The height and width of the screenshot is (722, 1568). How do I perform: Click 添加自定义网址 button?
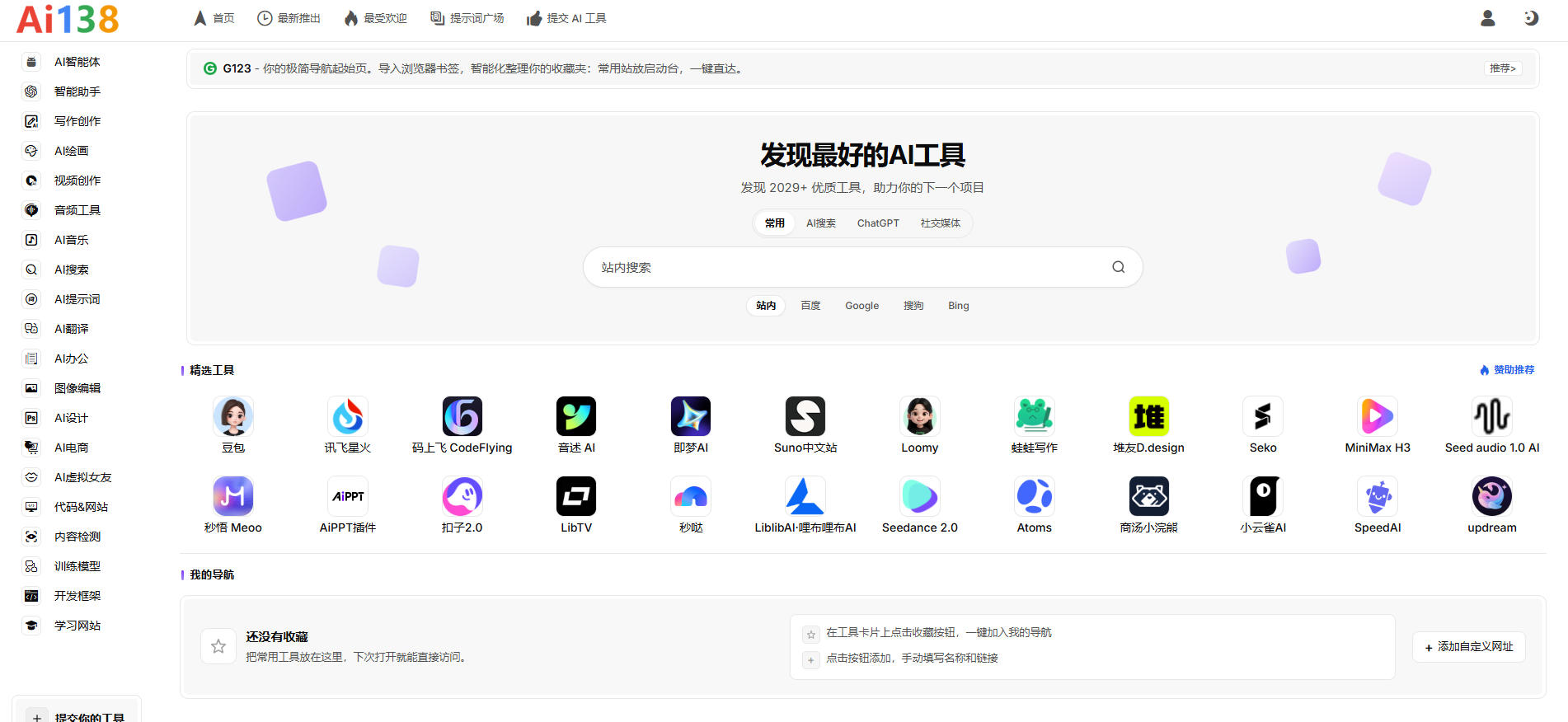tap(1469, 647)
